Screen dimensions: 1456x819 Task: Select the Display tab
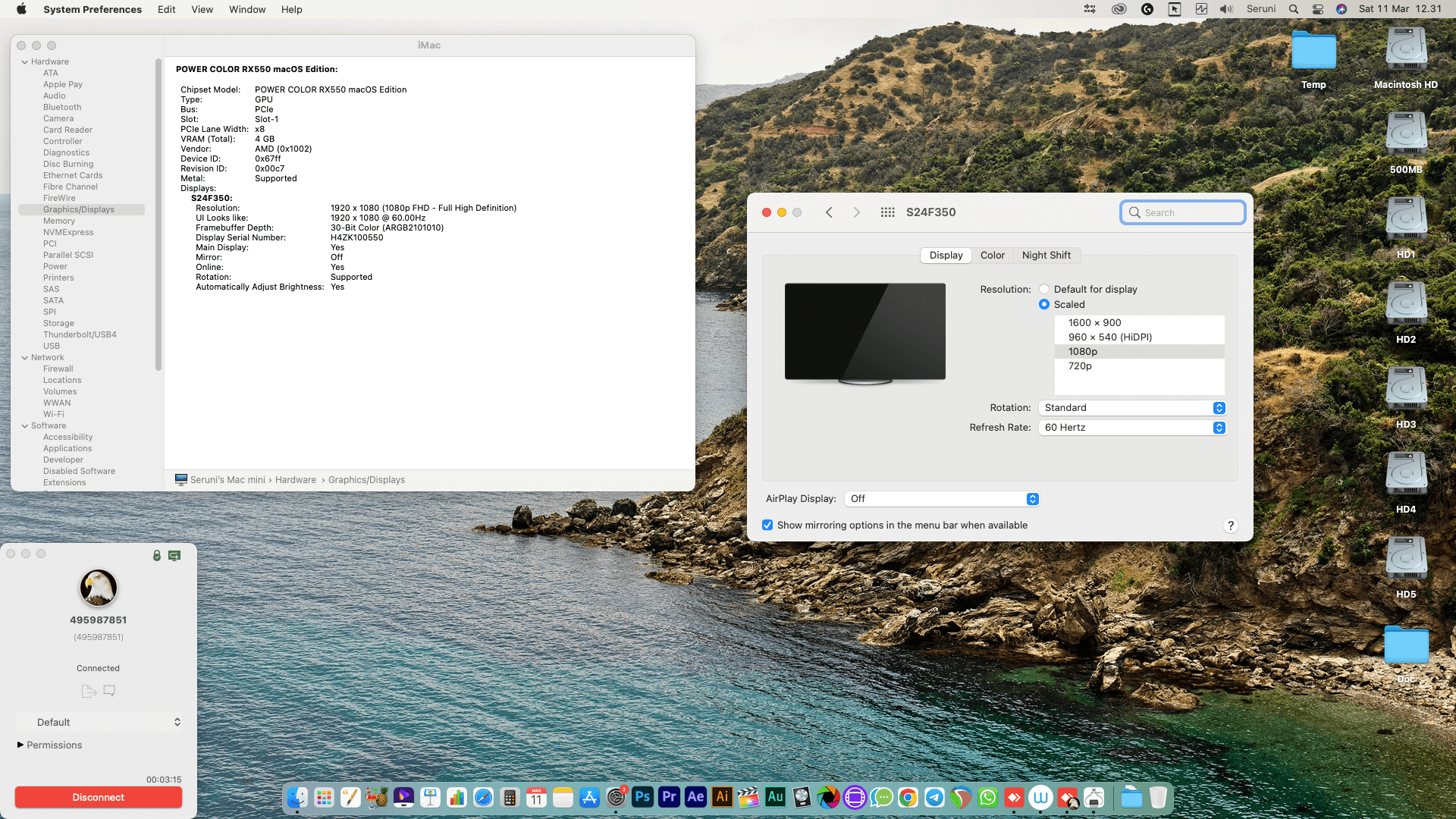[x=946, y=256]
